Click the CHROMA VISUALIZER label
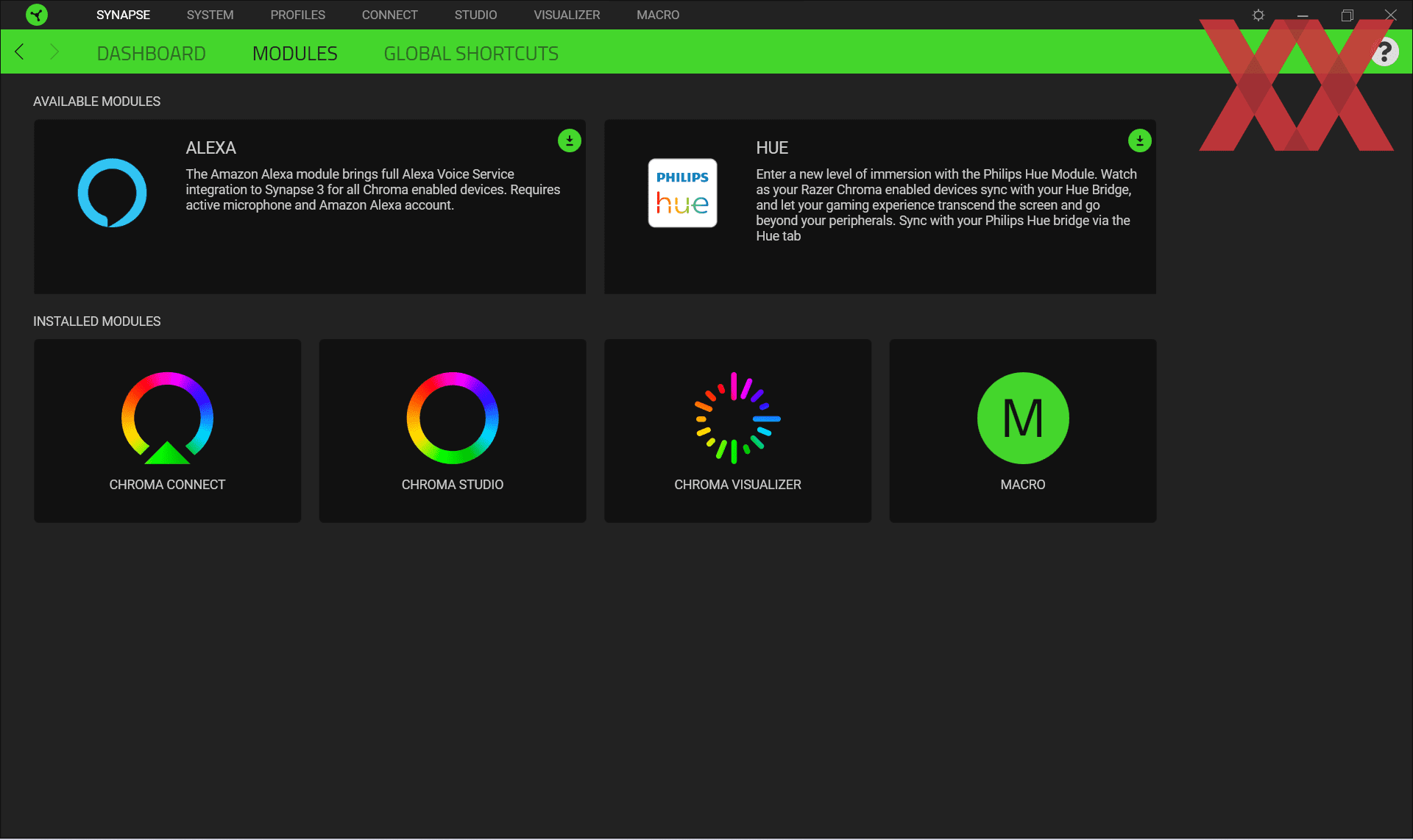 [737, 485]
